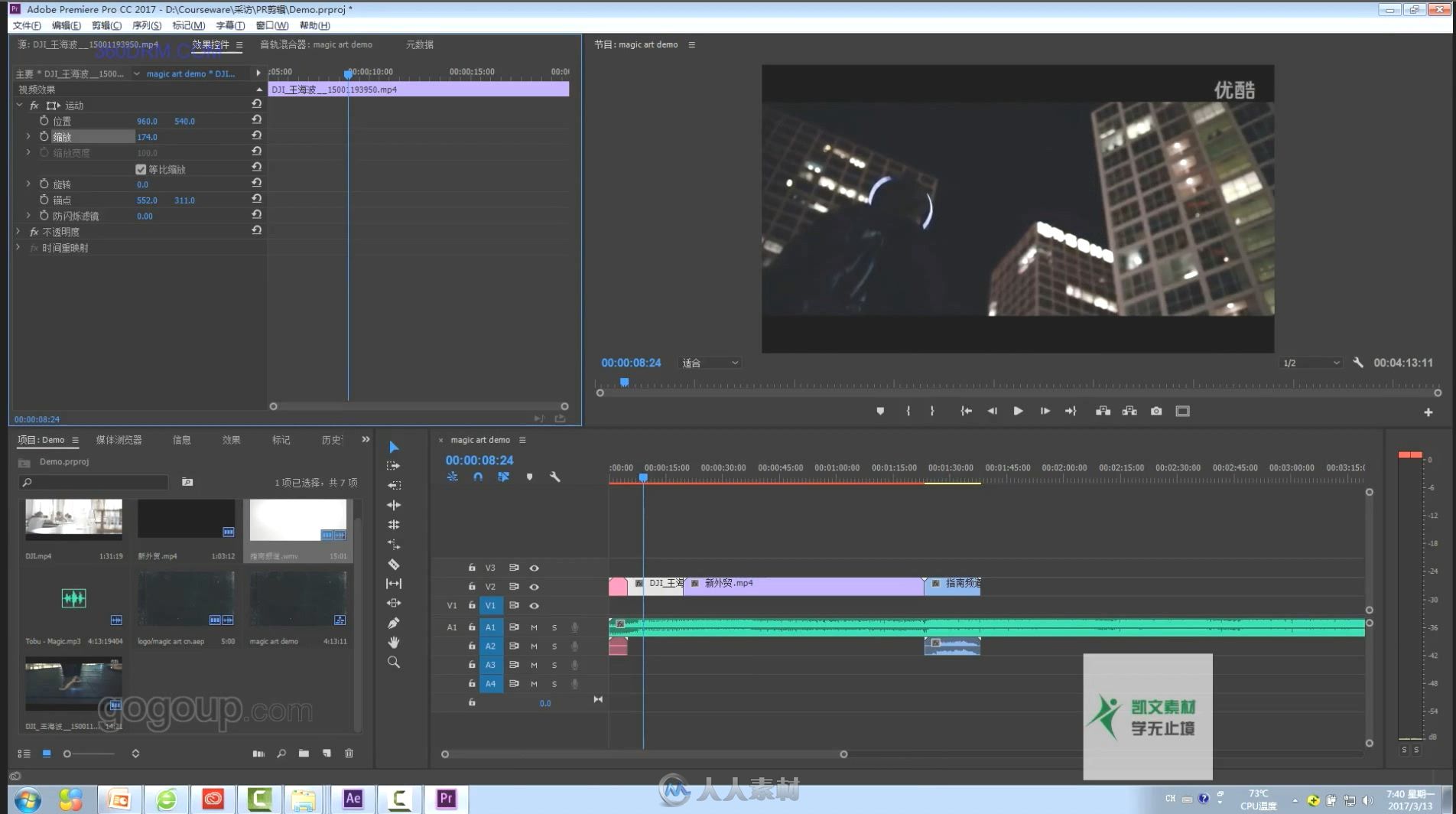Click the Project panel search field
1456x814 pixels.
pos(93,482)
